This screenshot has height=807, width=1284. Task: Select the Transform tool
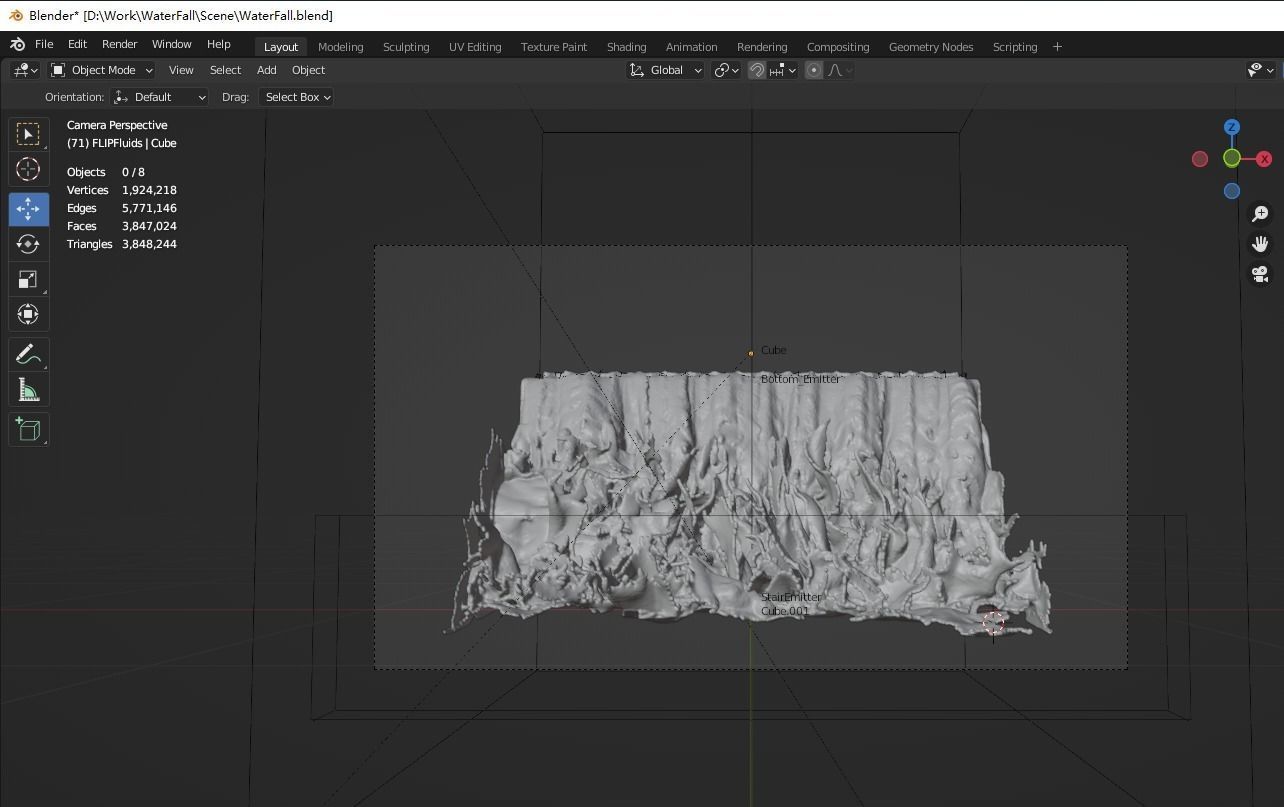pos(28,314)
